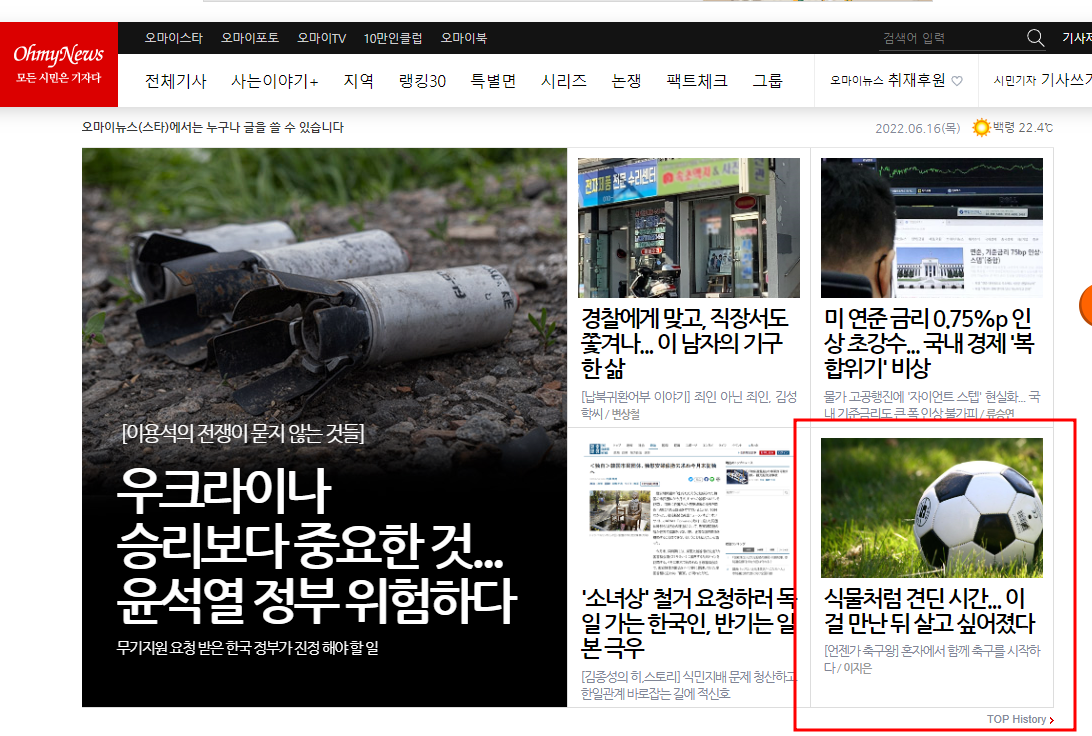
Task: Open the 오마이TV top menu item
Action: click(322, 38)
